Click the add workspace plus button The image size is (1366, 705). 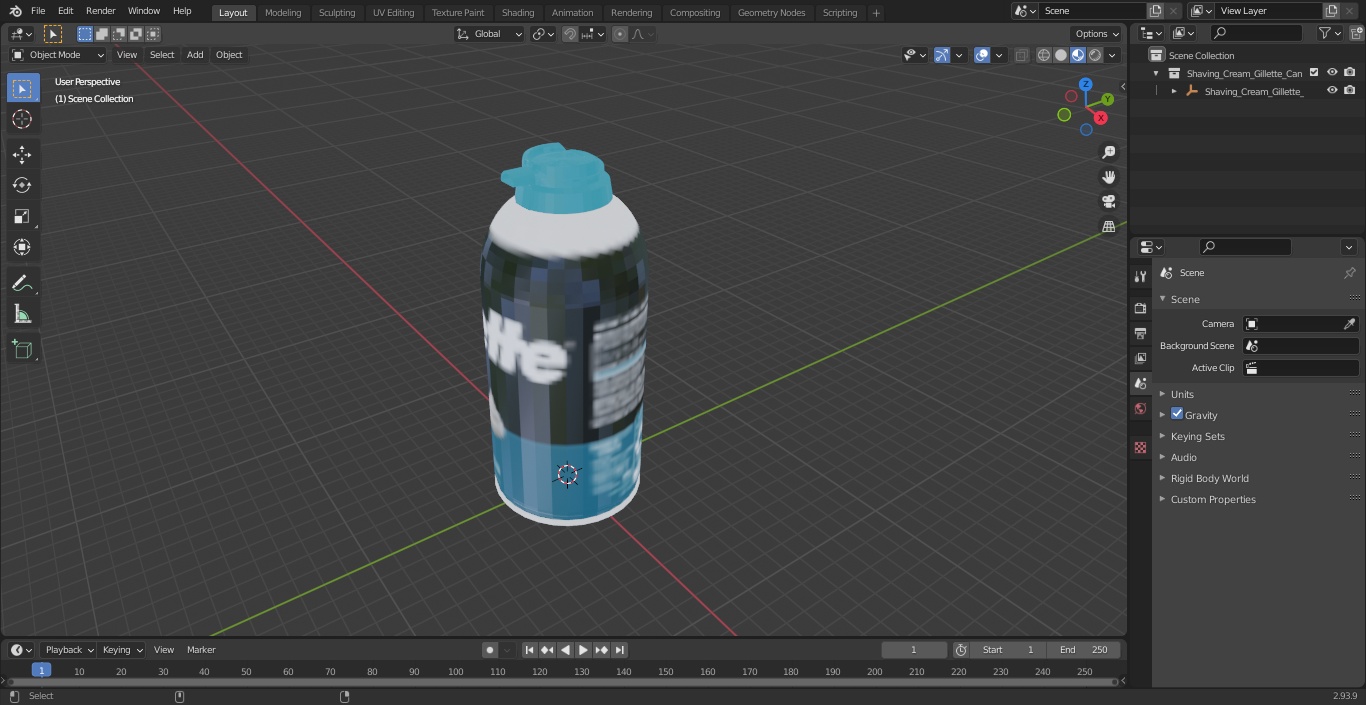tap(876, 13)
